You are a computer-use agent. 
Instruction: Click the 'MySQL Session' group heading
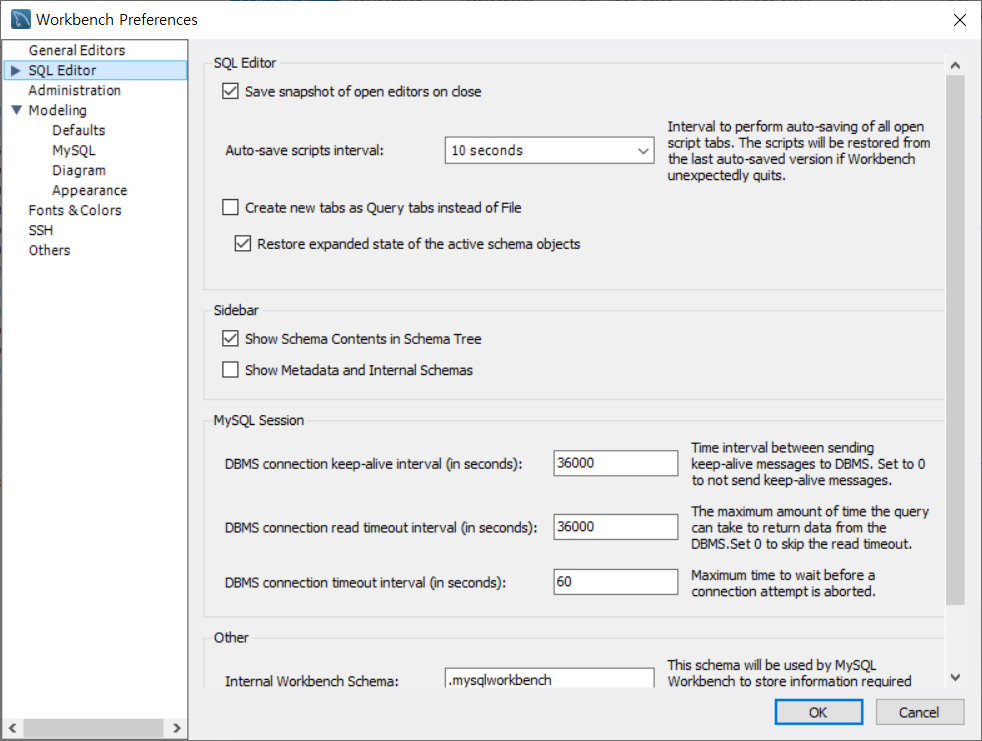tap(259, 420)
